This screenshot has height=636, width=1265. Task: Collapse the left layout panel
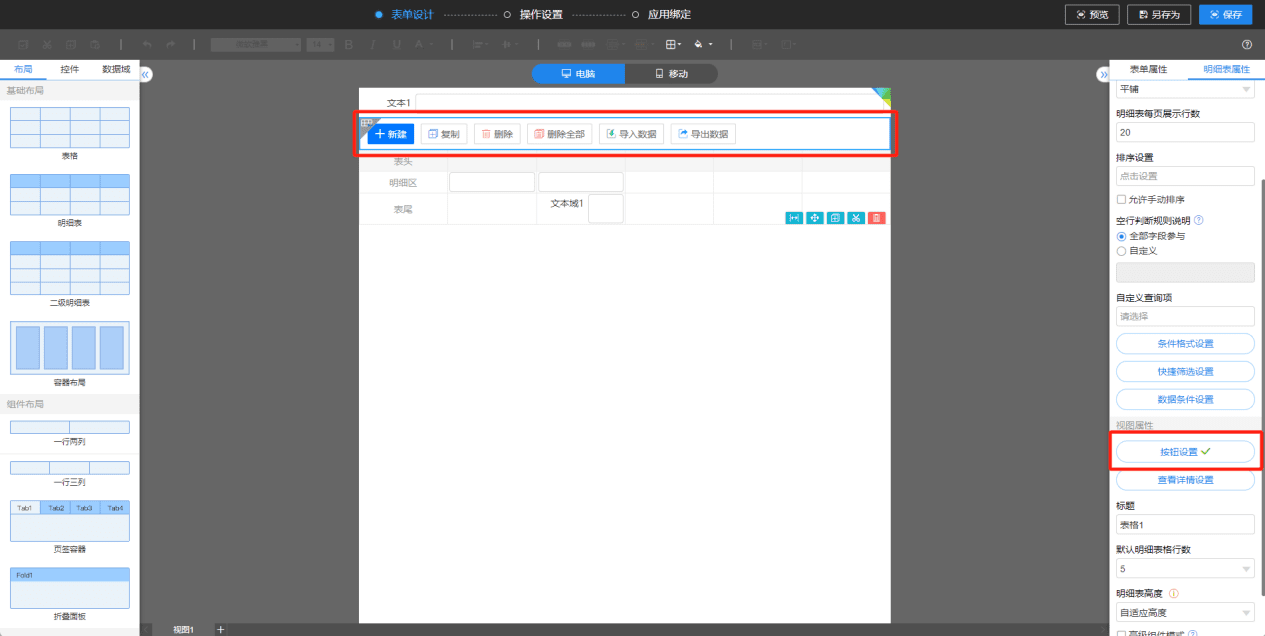145,75
